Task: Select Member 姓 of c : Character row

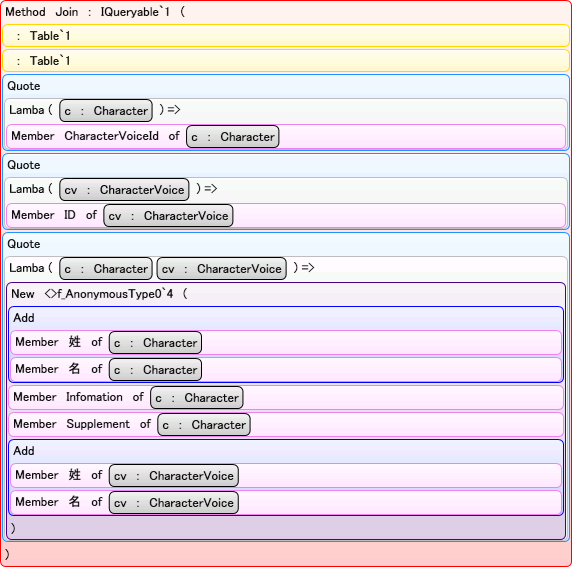Action: click(286, 342)
